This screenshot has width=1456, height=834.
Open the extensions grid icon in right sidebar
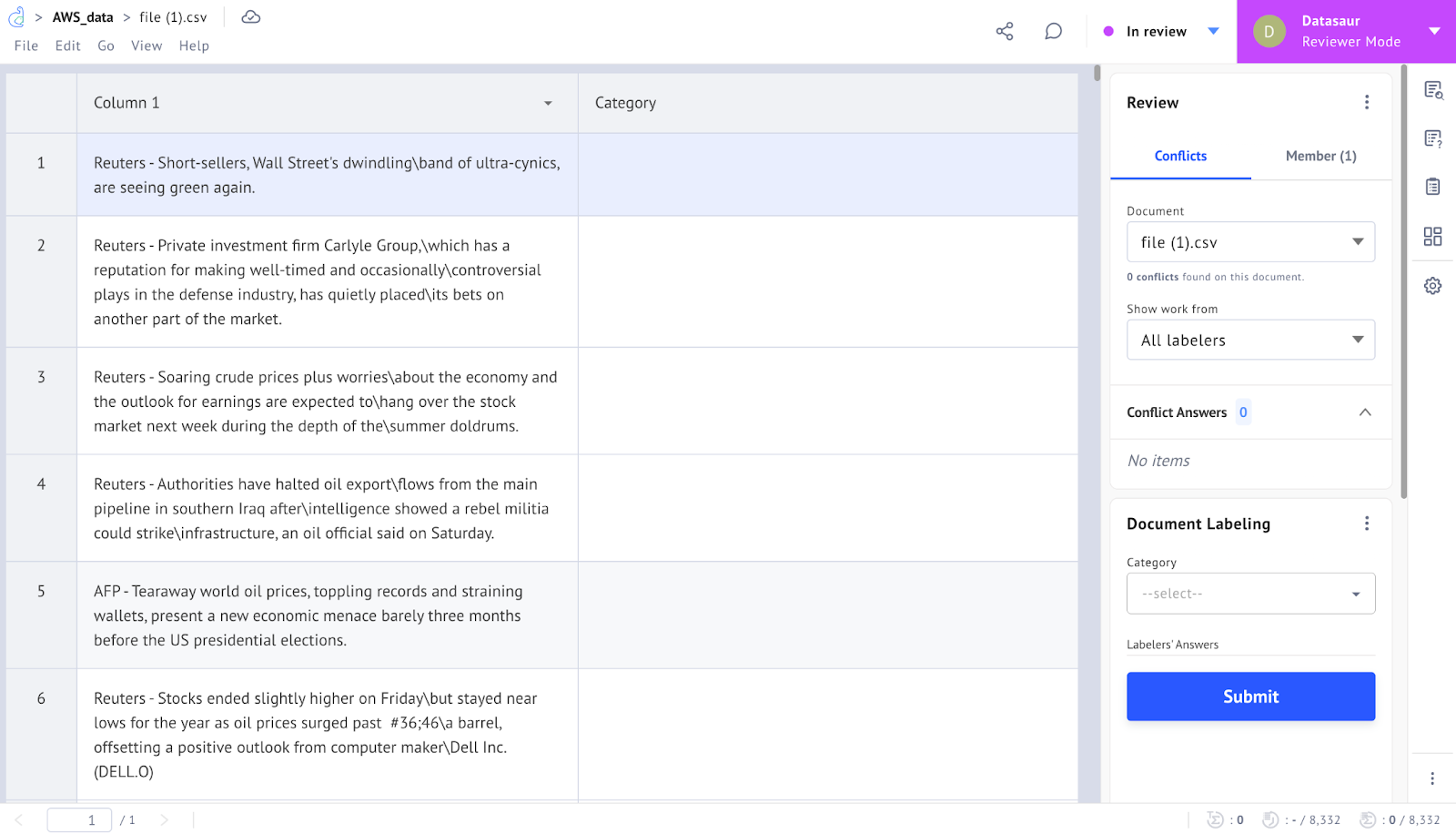(1432, 236)
